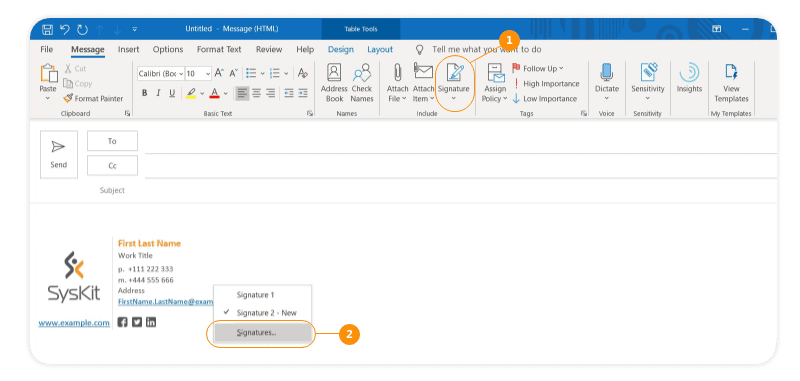Select the Format Painter tool

tap(93, 98)
